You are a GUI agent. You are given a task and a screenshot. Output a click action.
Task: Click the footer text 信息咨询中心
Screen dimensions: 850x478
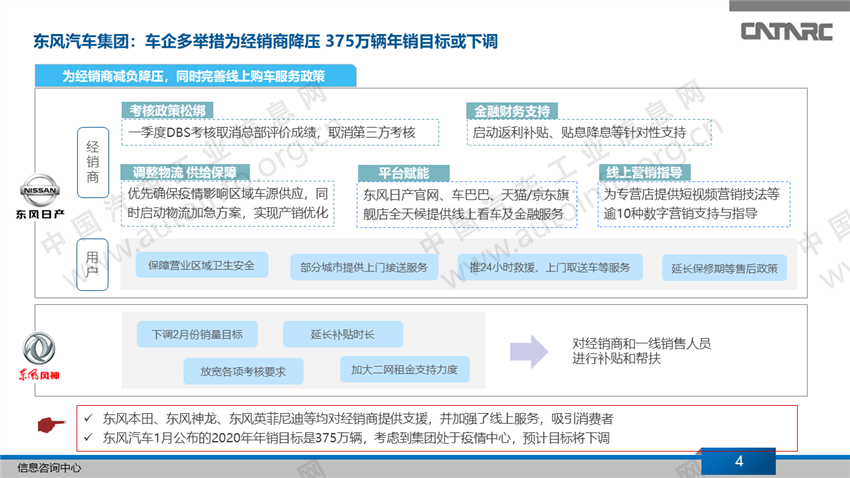(49, 467)
